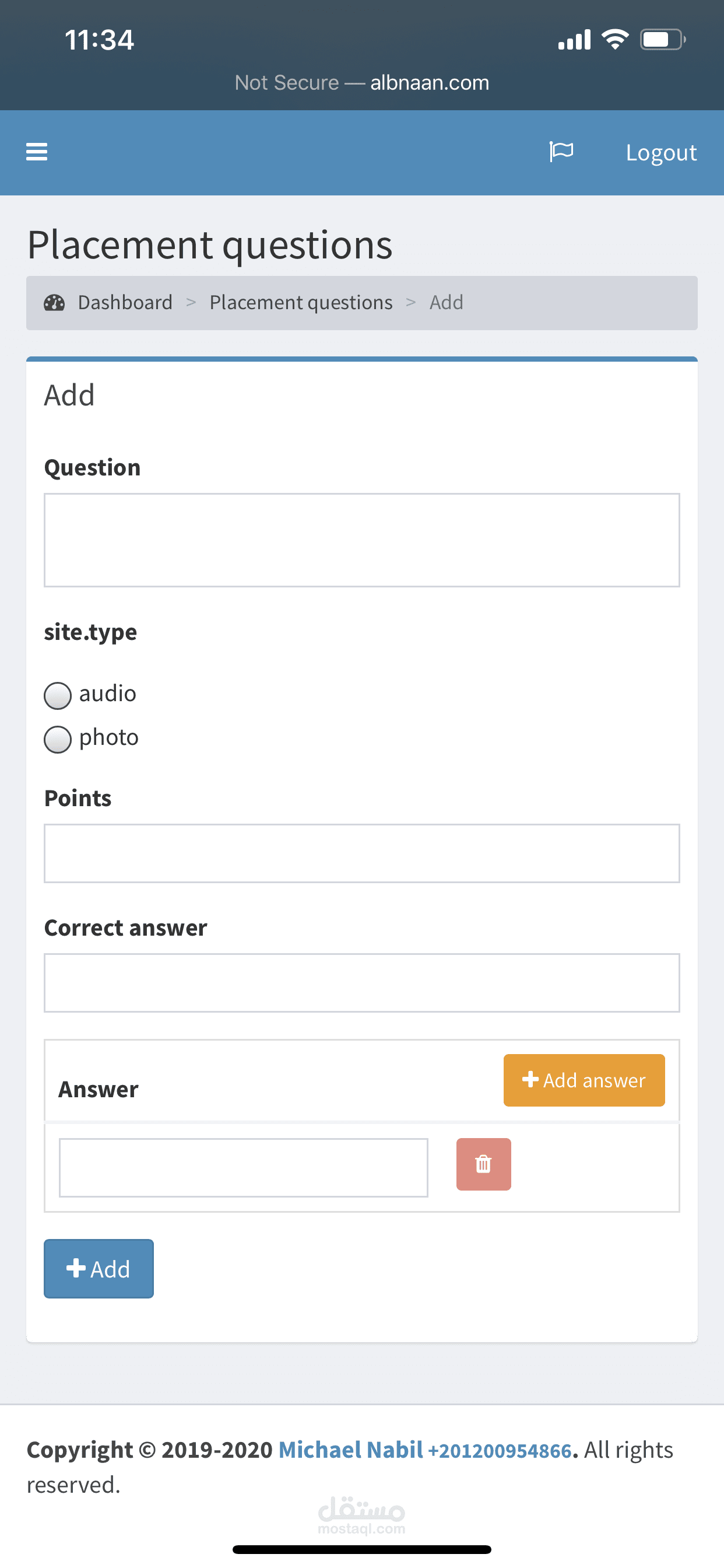724x1568 pixels.
Task: Submit with the blue Add button
Action: pyautogui.click(x=99, y=1269)
